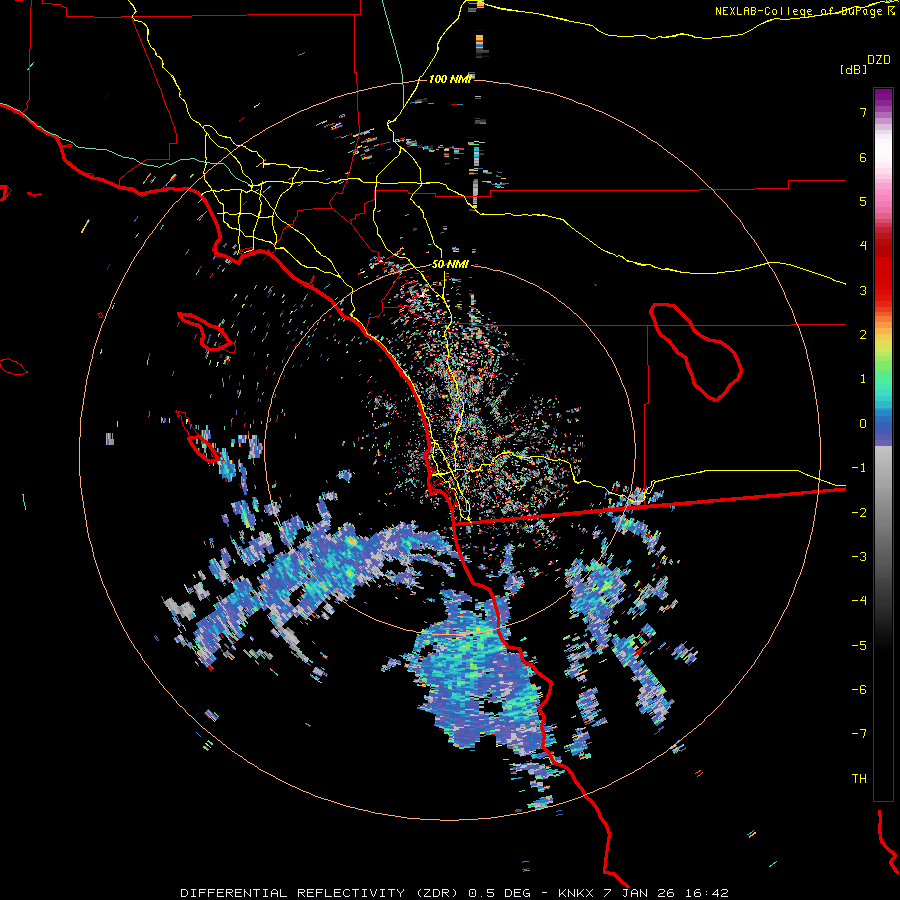900x900 pixels.
Task: Click the '50 NMI' range ring label
Action: click(x=450, y=264)
